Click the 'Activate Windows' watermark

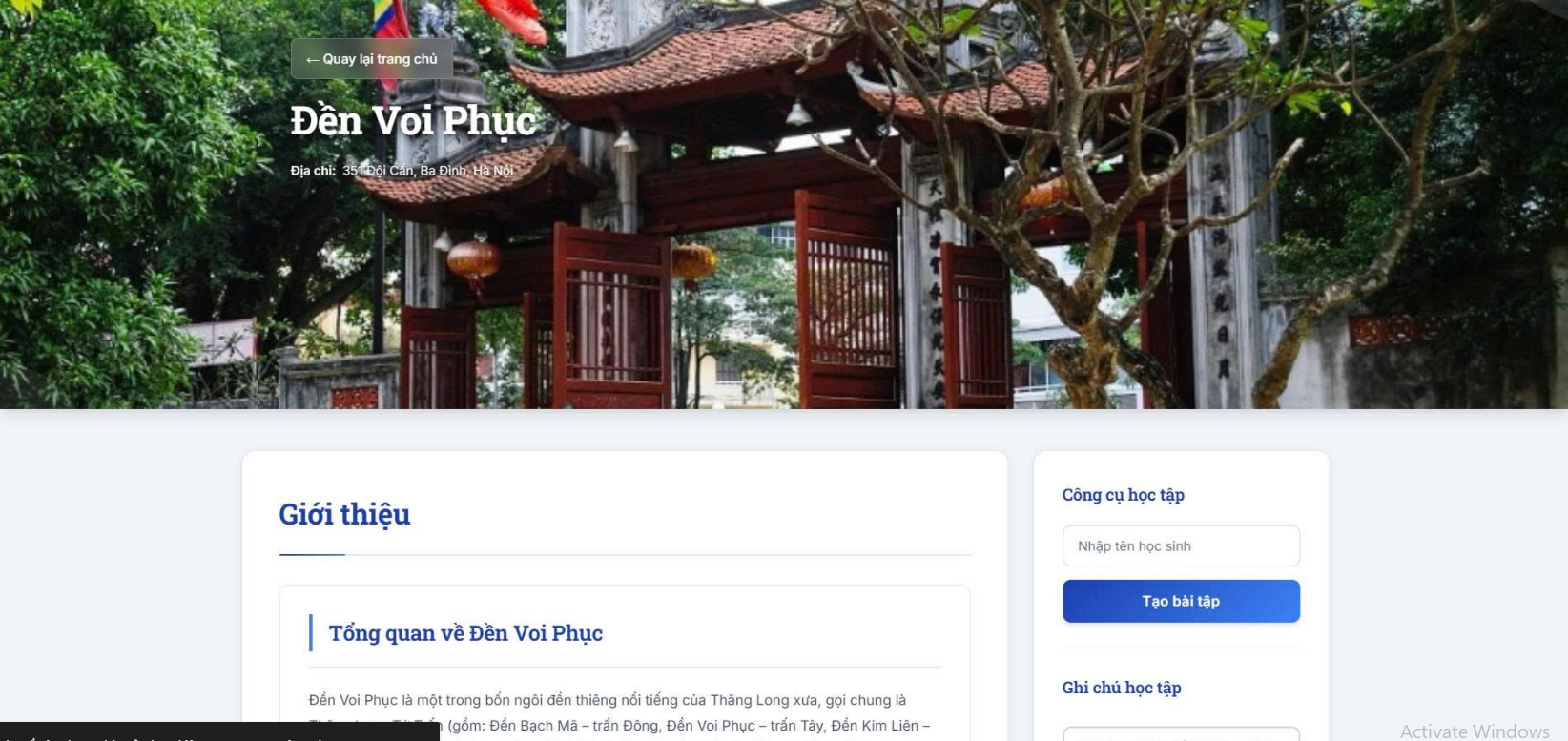pyautogui.click(x=1475, y=731)
